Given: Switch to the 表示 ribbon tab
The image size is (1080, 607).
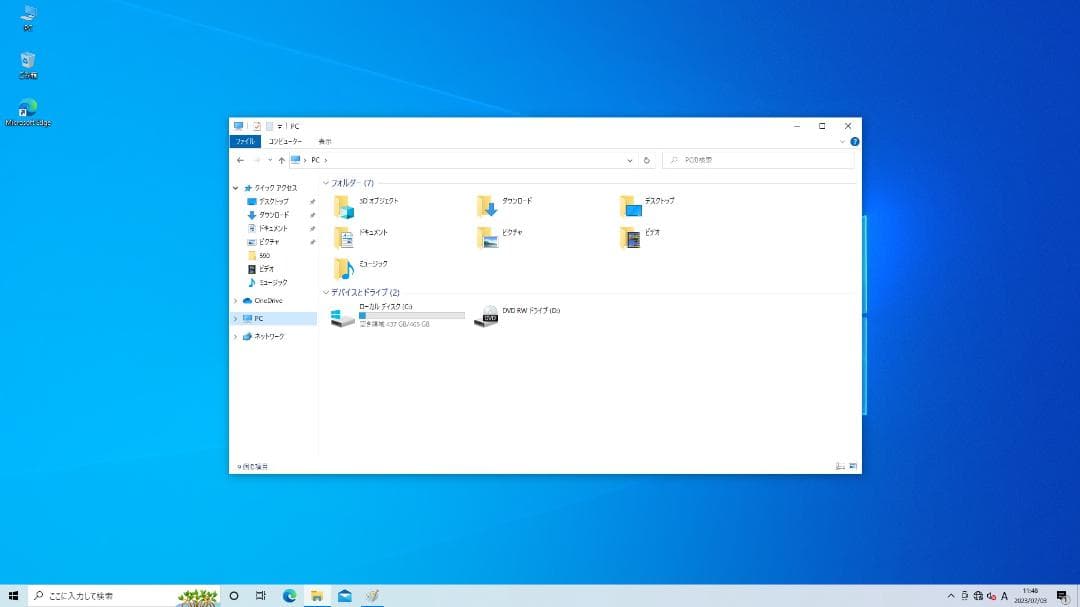Looking at the screenshot, I should point(325,141).
